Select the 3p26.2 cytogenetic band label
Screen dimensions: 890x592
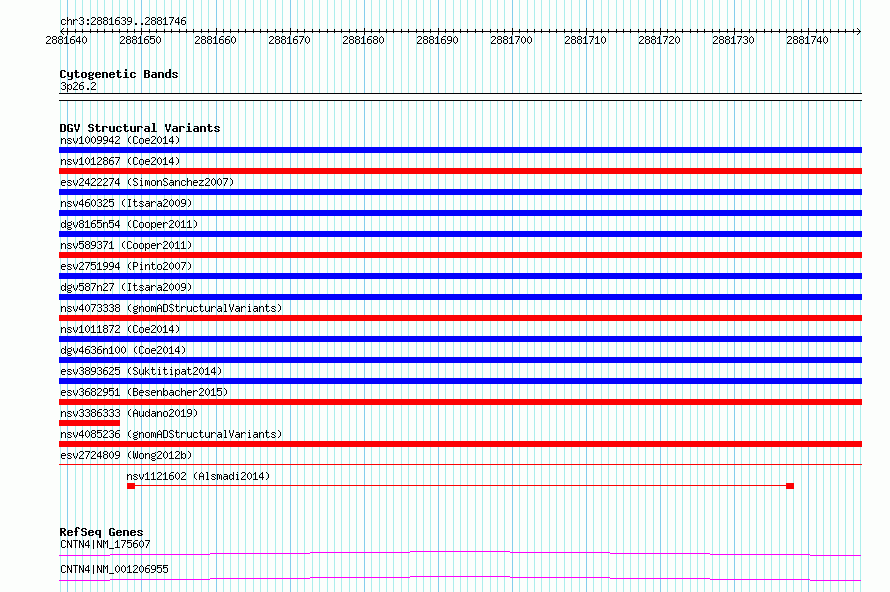pos(78,86)
